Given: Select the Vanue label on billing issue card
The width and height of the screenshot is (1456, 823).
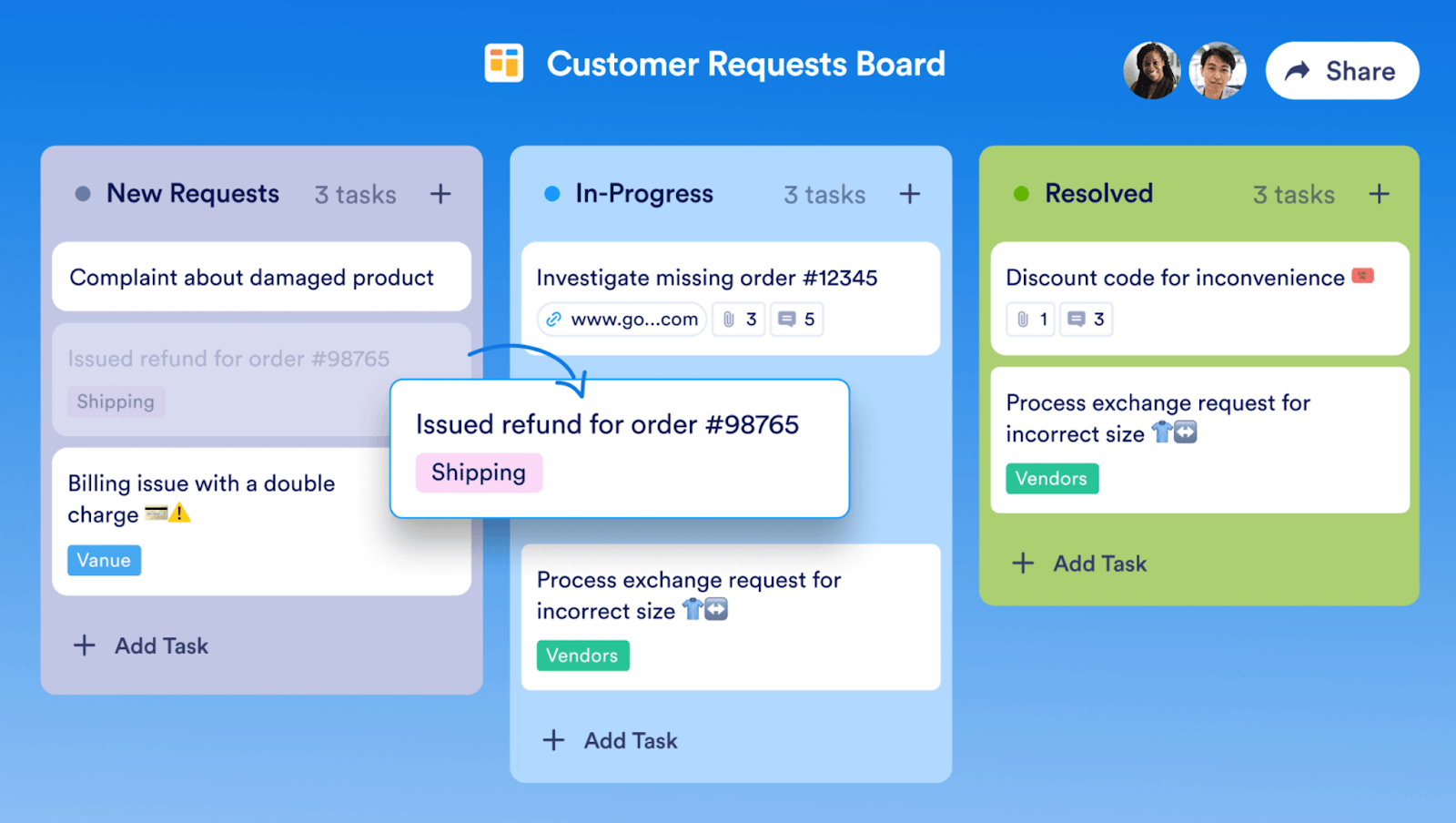Looking at the screenshot, I should pos(104,560).
